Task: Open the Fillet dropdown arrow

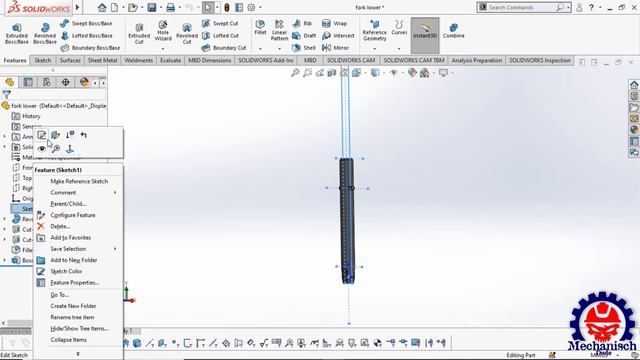Action: click(x=260, y=49)
